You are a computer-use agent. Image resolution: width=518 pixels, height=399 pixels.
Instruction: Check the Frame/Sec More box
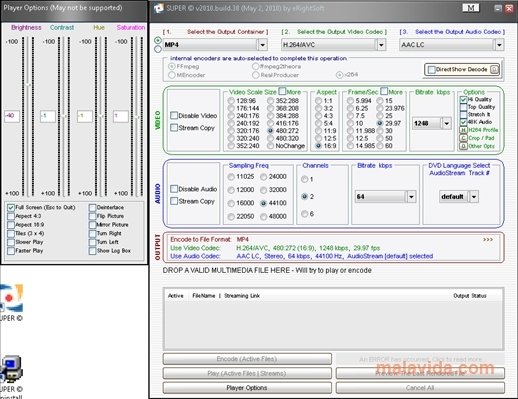click(384, 91)
